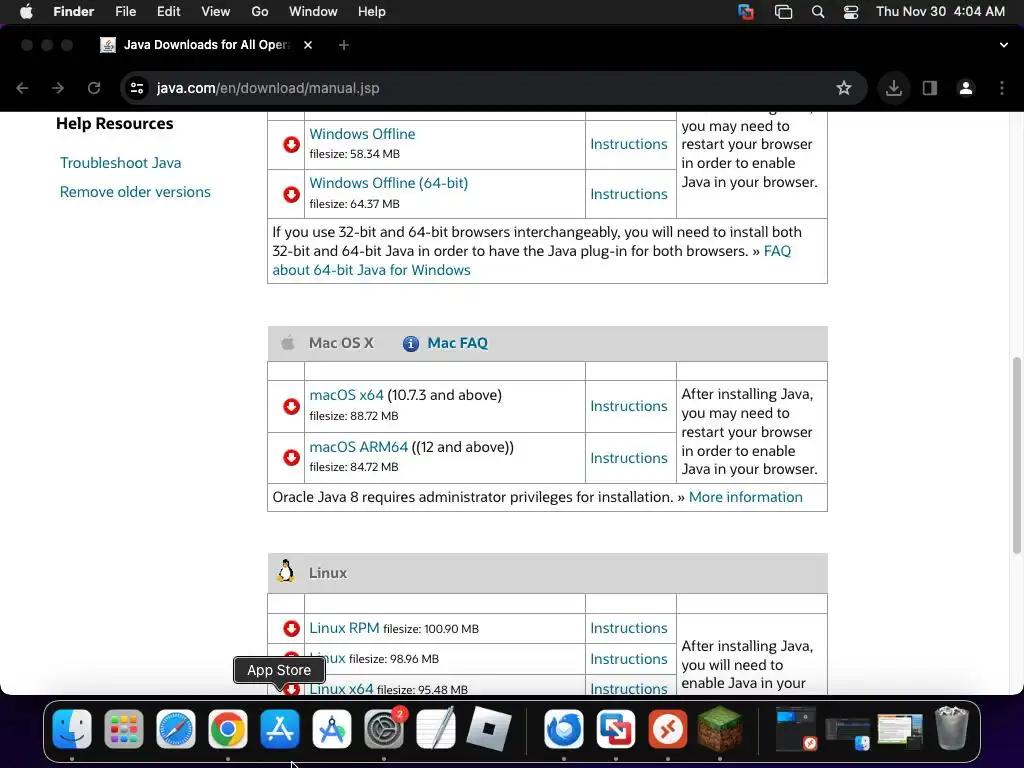The image size is (1024, 768).
Task: Open TextEdit from the Dock
Action: pyautogui.click(x=436, y=729)
